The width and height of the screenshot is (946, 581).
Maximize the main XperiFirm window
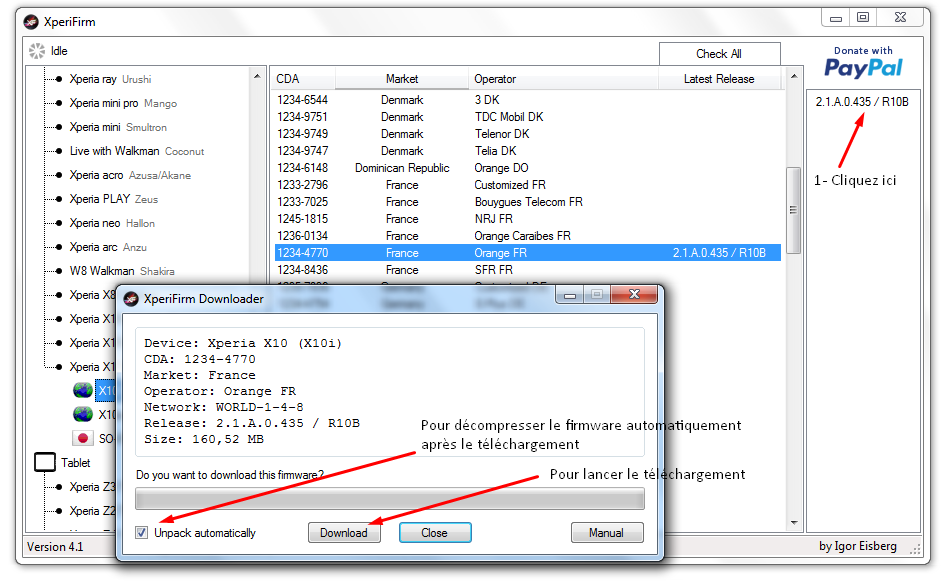click(863, 17)
